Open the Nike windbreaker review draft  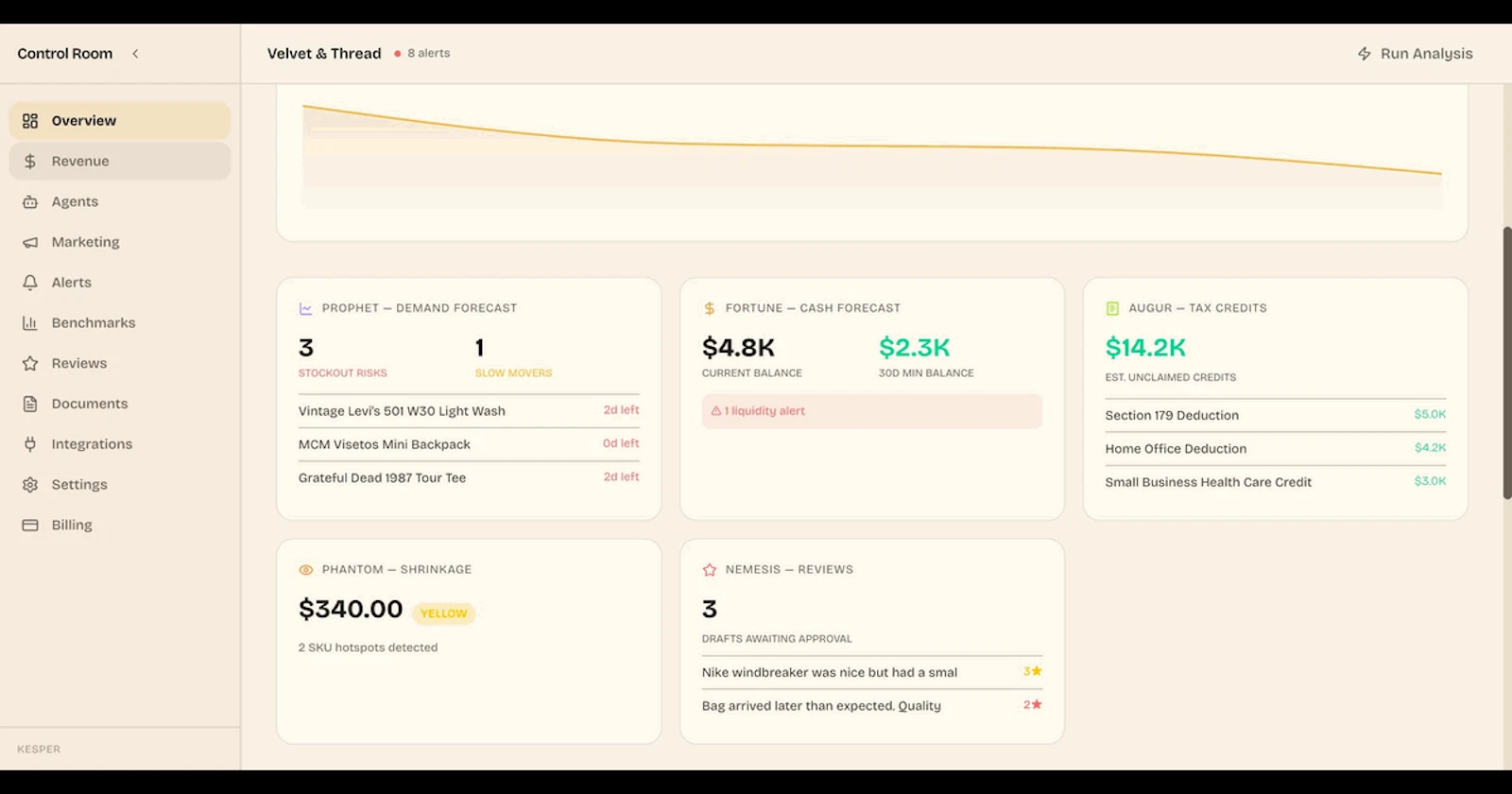coord(871,672)
